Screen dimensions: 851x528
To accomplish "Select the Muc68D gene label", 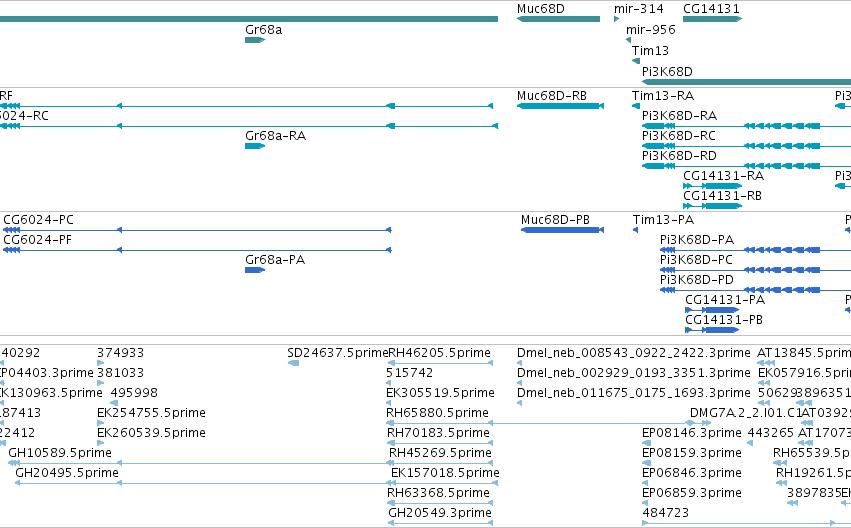I will pos(541,9).
